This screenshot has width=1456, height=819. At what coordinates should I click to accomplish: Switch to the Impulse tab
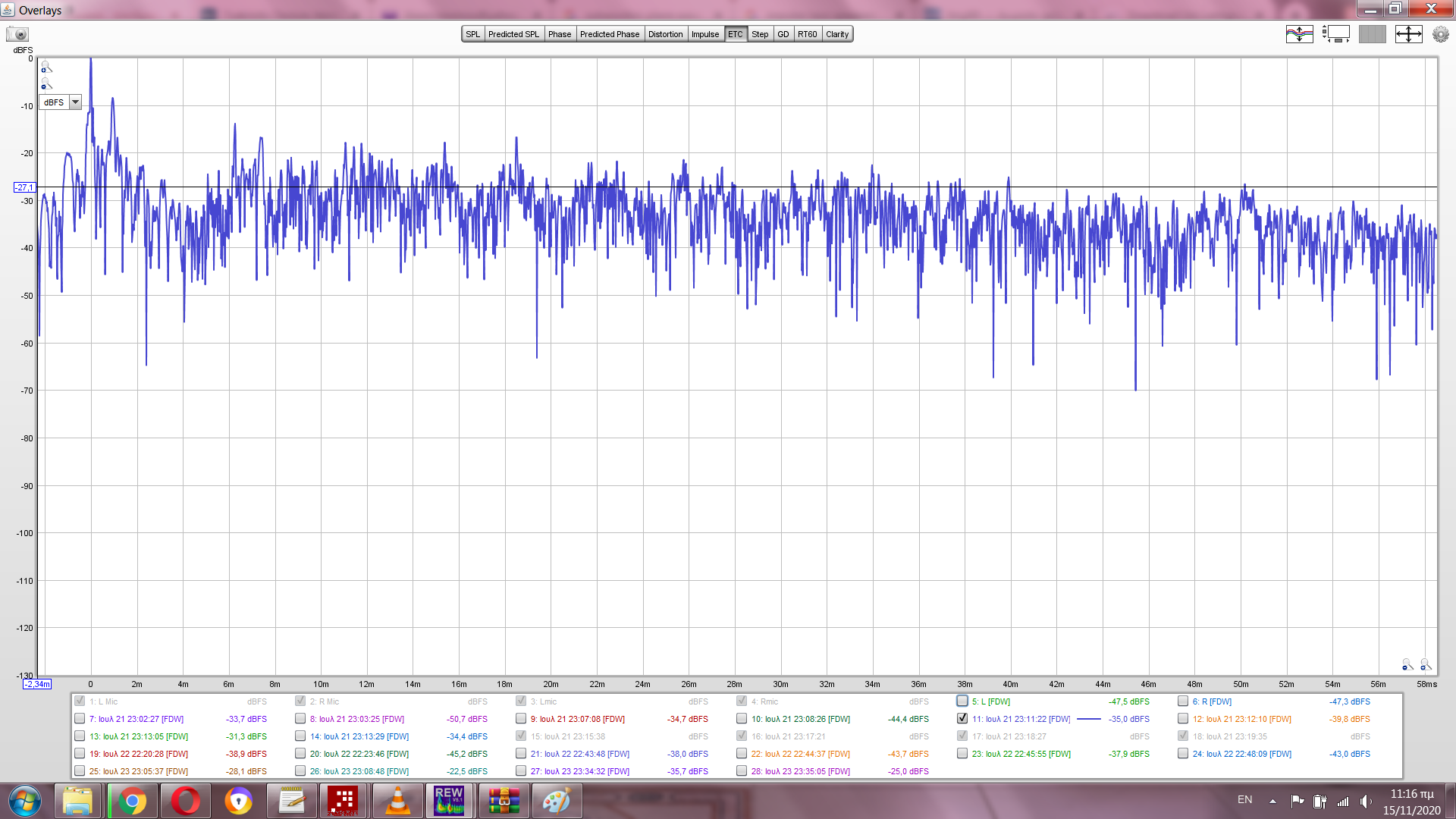[704, 34]
